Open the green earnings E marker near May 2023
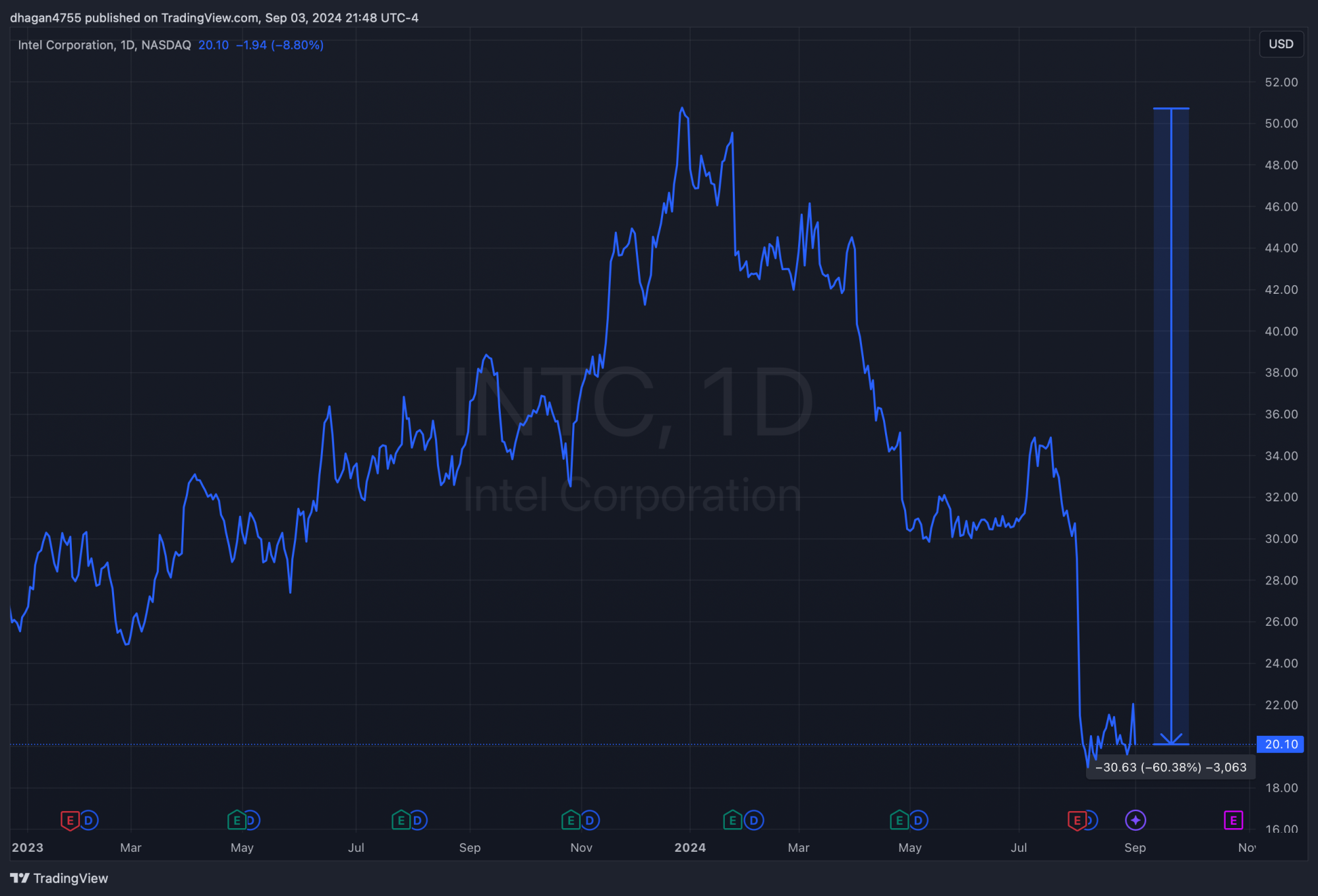This screenshot has width=1318, height=896. pos(237,820)
